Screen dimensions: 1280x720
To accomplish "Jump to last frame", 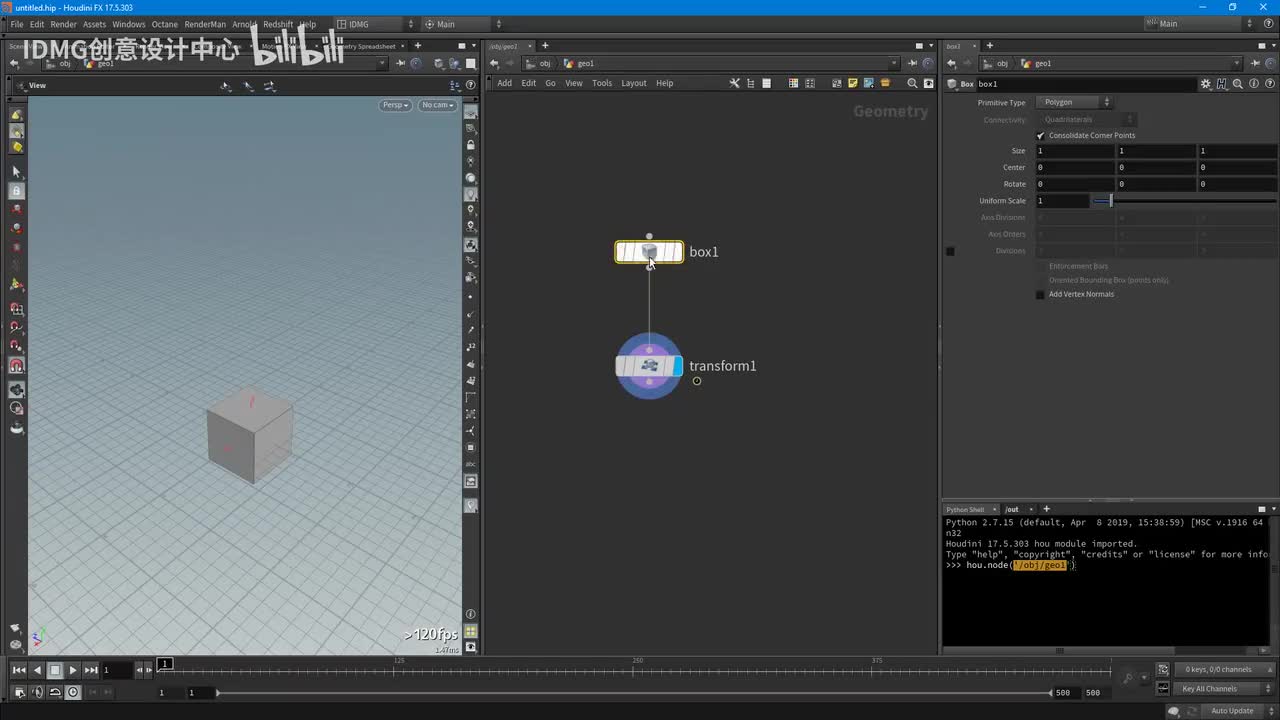I will click(91, 670).
